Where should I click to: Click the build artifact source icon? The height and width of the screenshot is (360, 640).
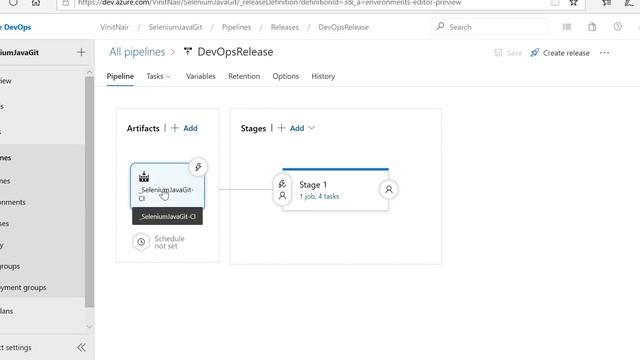coord(144,177)
